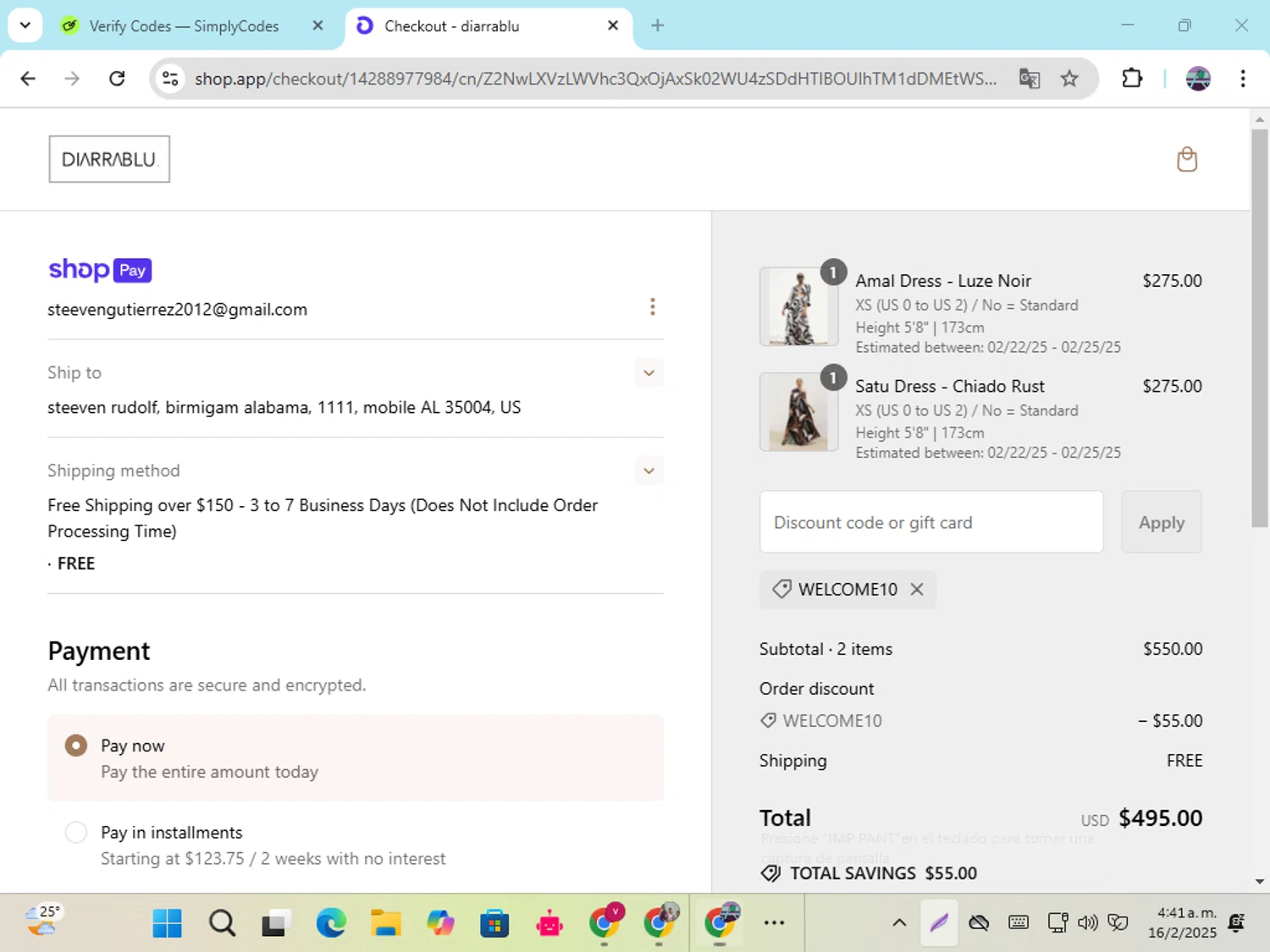Close the Checkout diarrablu tab

click(x=613, y=25)
